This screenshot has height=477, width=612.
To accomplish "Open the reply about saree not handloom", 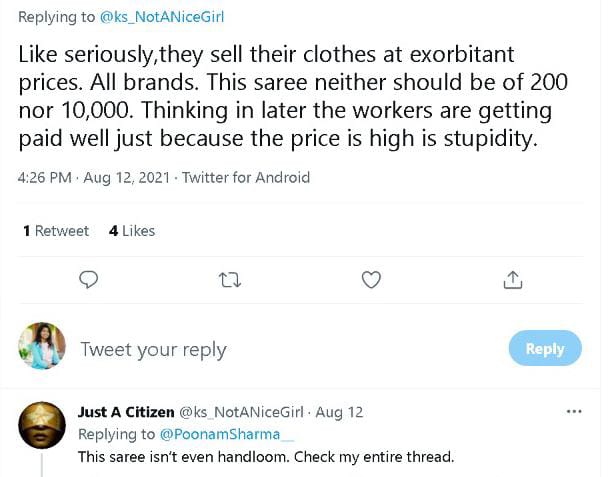I will [266, 457].
